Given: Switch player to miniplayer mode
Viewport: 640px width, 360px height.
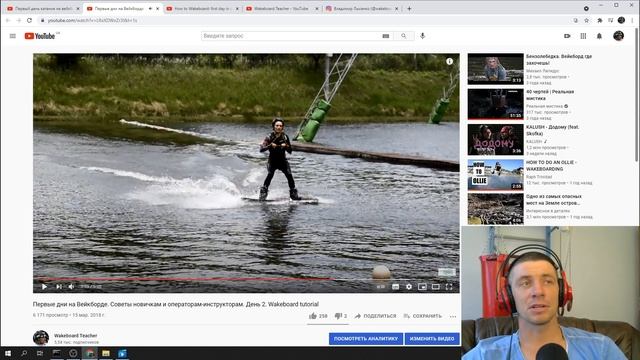Looking at the screenshot, I should pyautogui.click(x=422, y=287).
